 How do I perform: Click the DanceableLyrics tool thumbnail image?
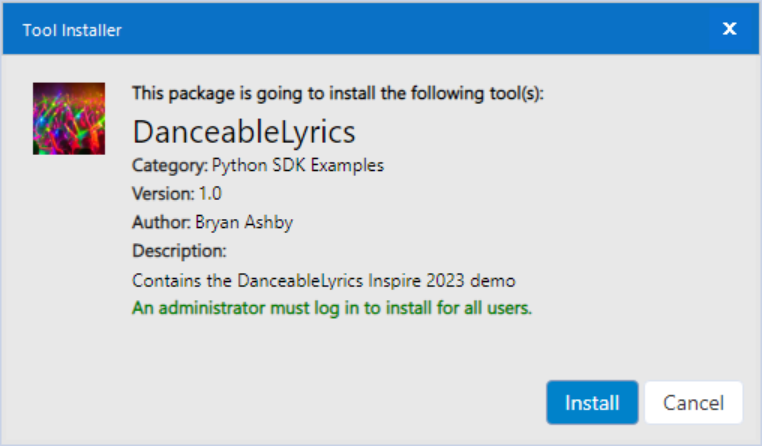click(68, 118)
